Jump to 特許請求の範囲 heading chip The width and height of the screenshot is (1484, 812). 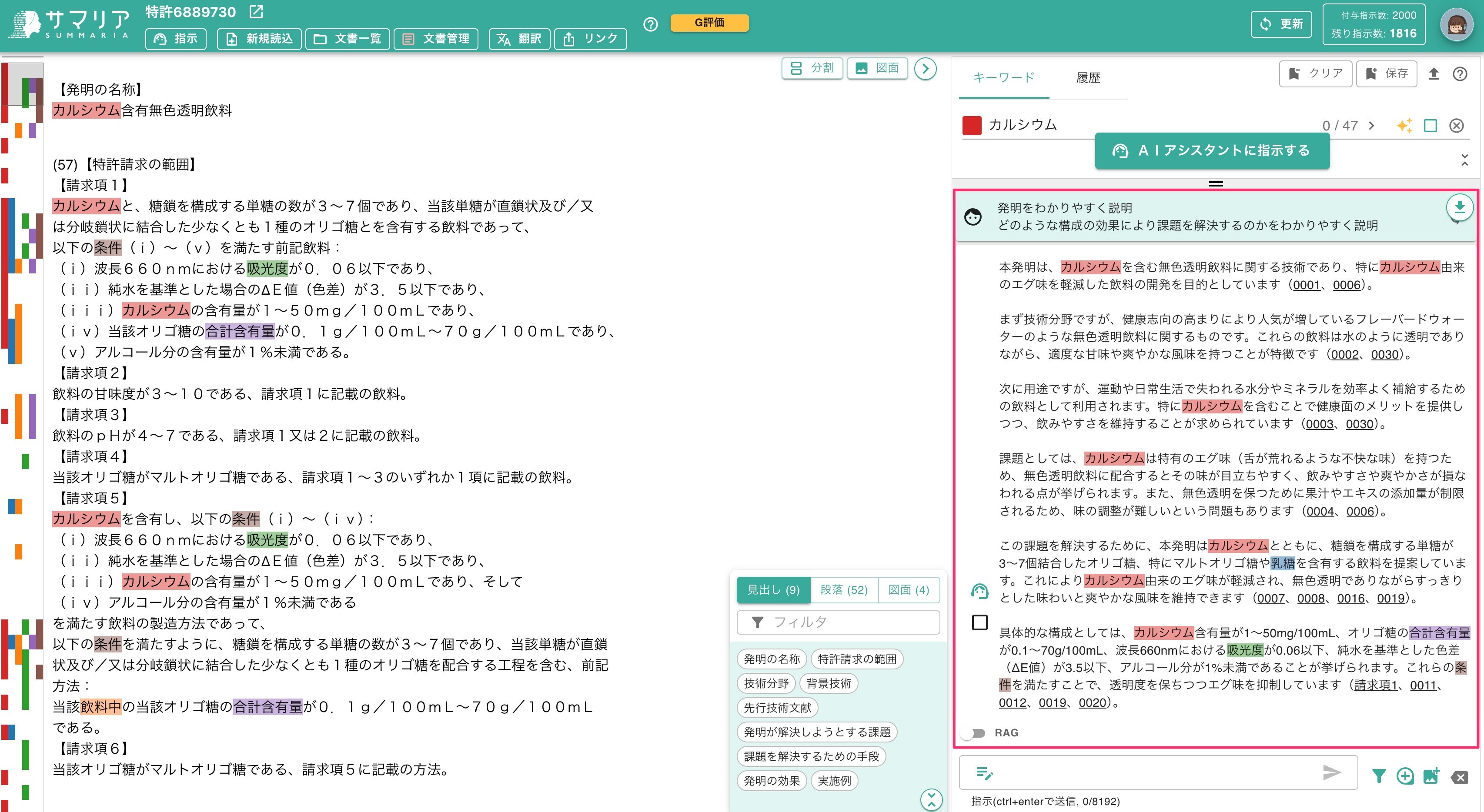pos(857,659)
